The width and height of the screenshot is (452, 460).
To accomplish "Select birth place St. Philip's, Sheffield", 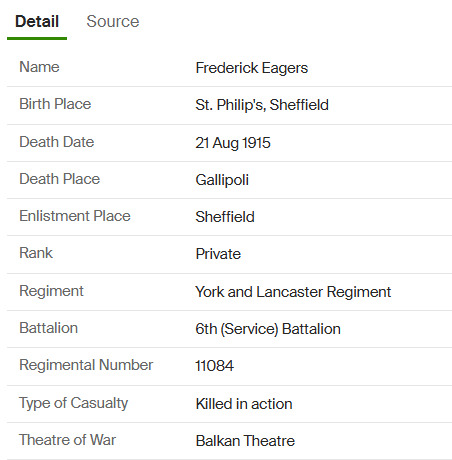I will tap(262, 105).
